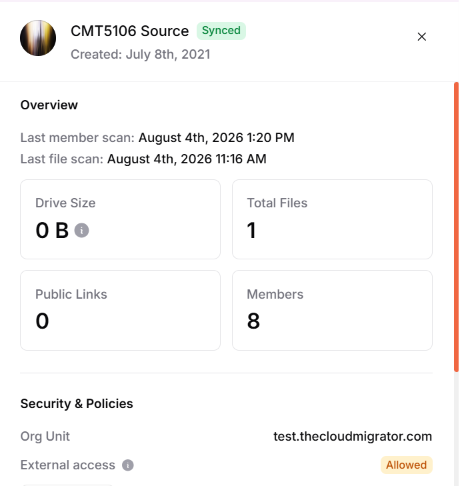
Task: Open the CMT5106 Source avatar image
Action: click(x=38, y=38)
